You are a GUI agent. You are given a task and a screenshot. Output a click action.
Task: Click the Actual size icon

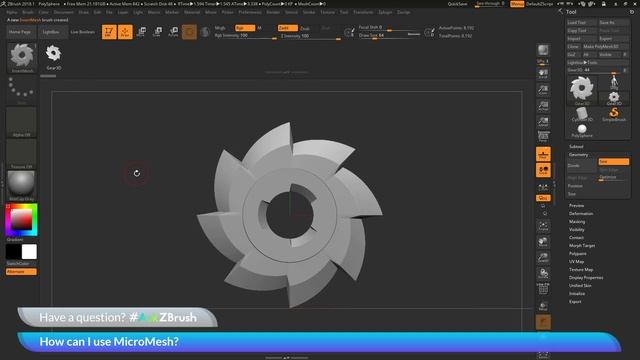pyautogui.click(x=543, y=106)
